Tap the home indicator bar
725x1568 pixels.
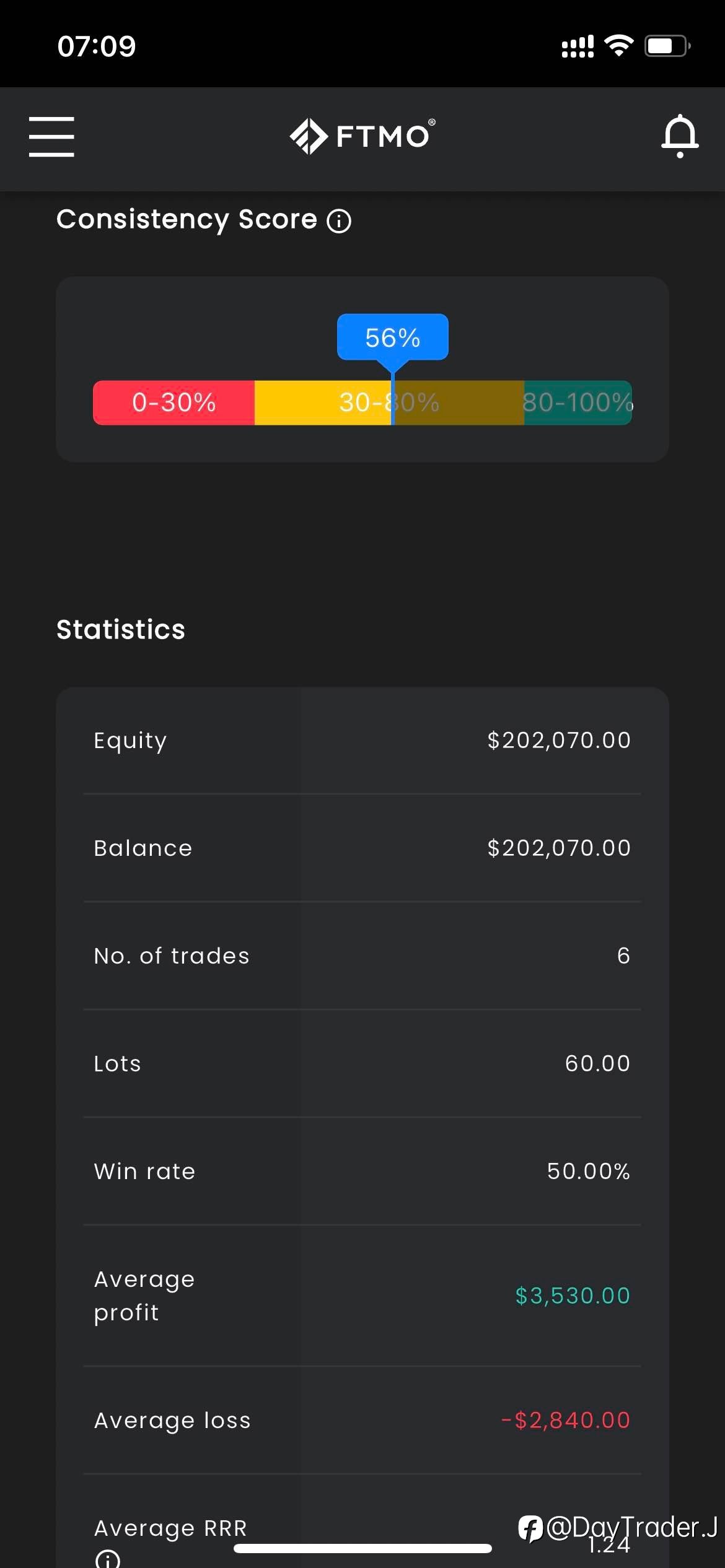pyautogui.click(x=362, y=1549)
